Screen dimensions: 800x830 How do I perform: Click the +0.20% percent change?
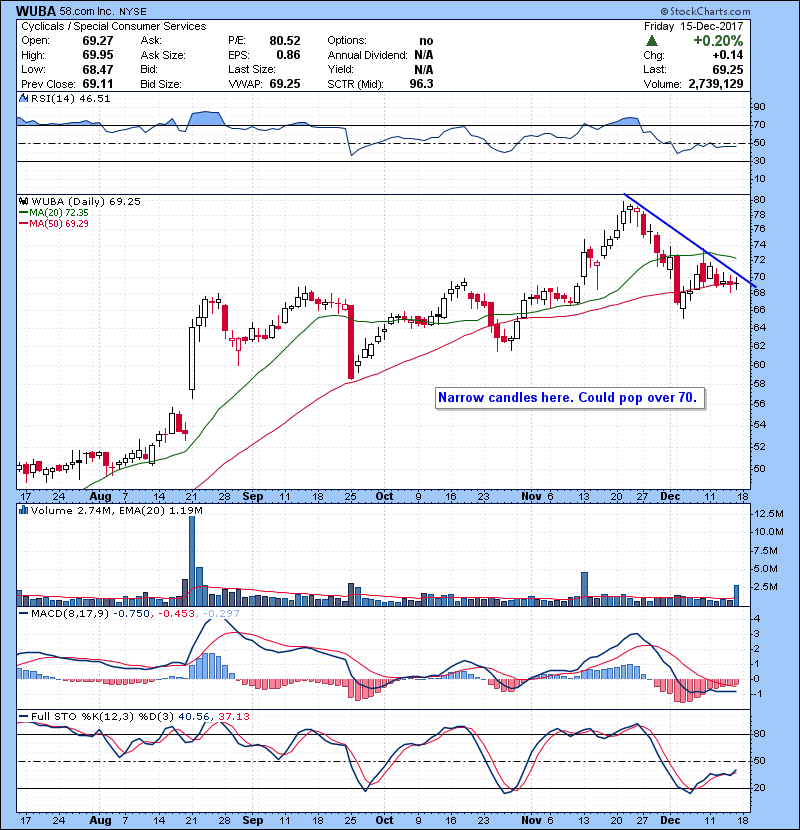click(x=718, y=41)
